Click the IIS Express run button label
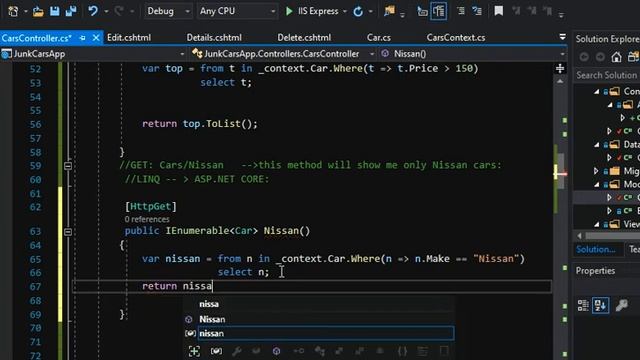Image resolution: width=640 pixels, height=360 pixels. 318,11
